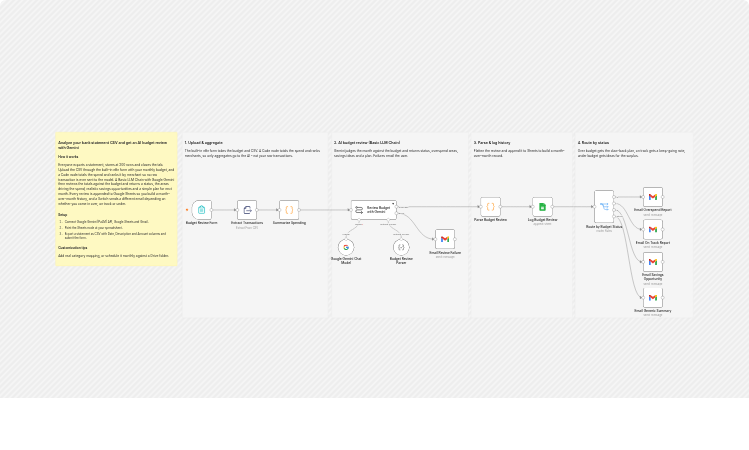Open the Email On Track Report Gmail node
Viewport: 749px width, 450px height.
click(x=653, y=230)
